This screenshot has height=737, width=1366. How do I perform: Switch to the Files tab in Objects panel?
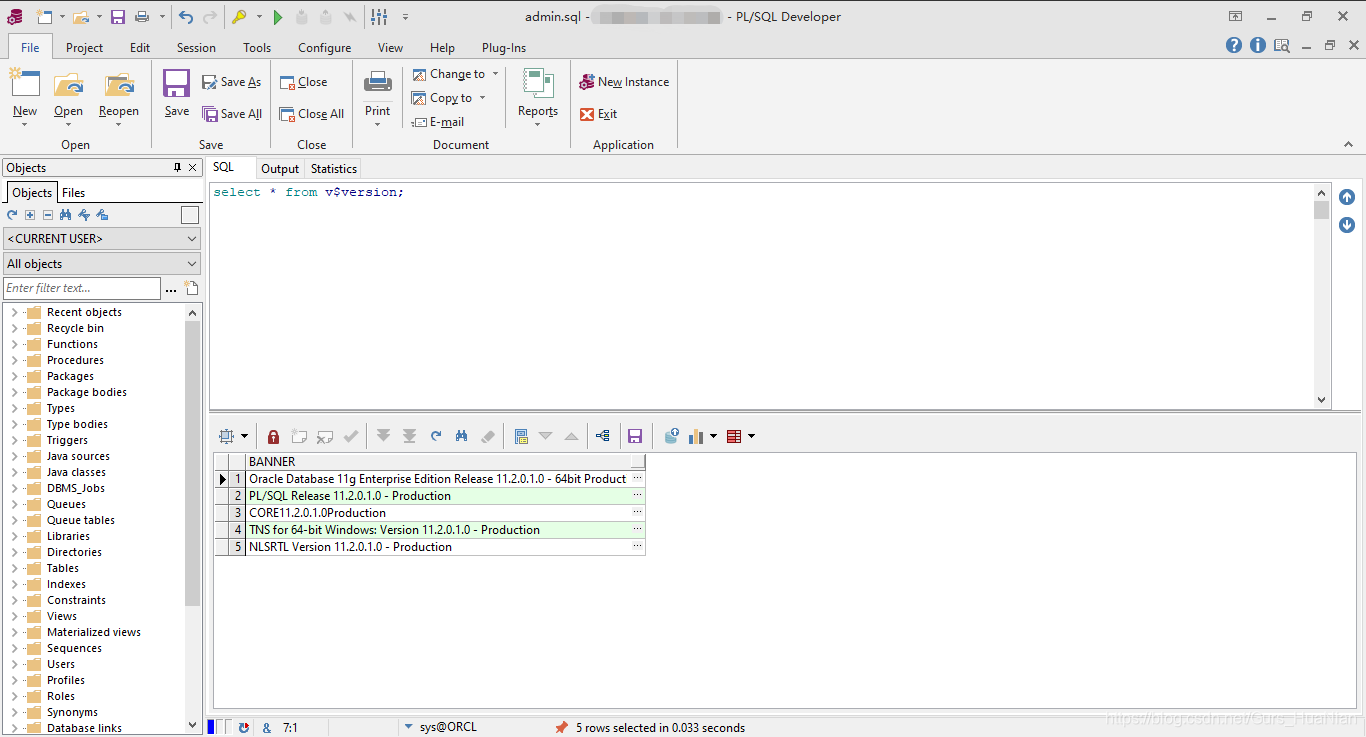click(74, 193)
